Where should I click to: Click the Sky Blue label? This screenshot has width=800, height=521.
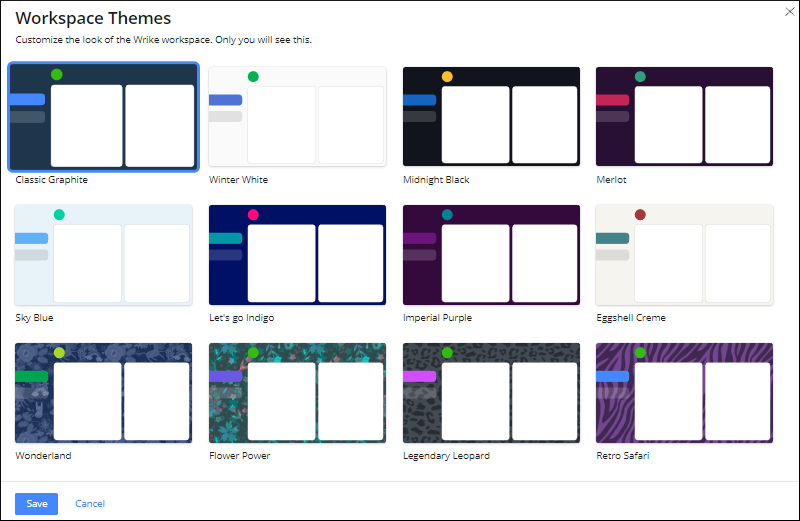pyautogui.click(x=34, y=317)
